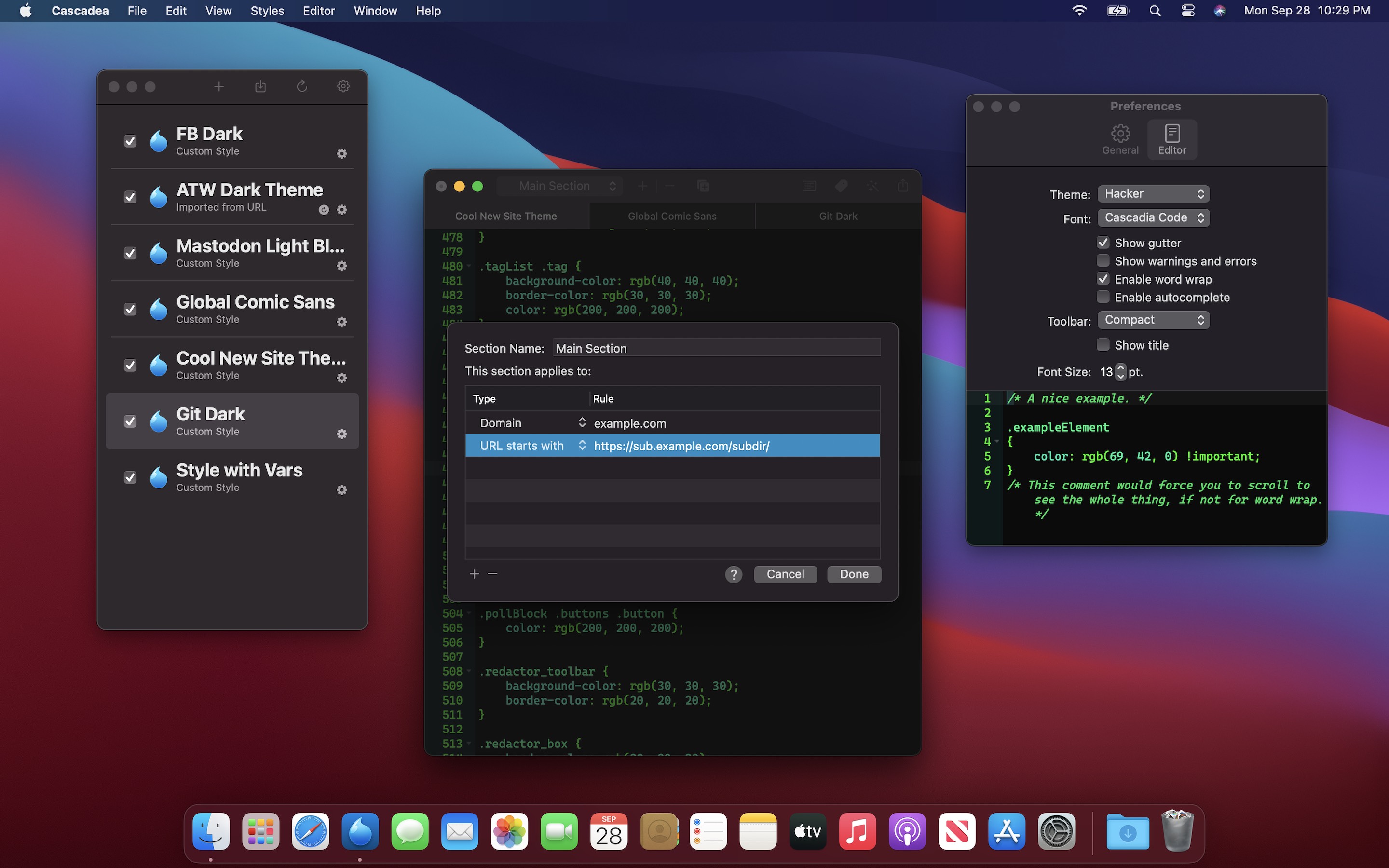Click the refresh styles icon

click(x=302, y=87)
